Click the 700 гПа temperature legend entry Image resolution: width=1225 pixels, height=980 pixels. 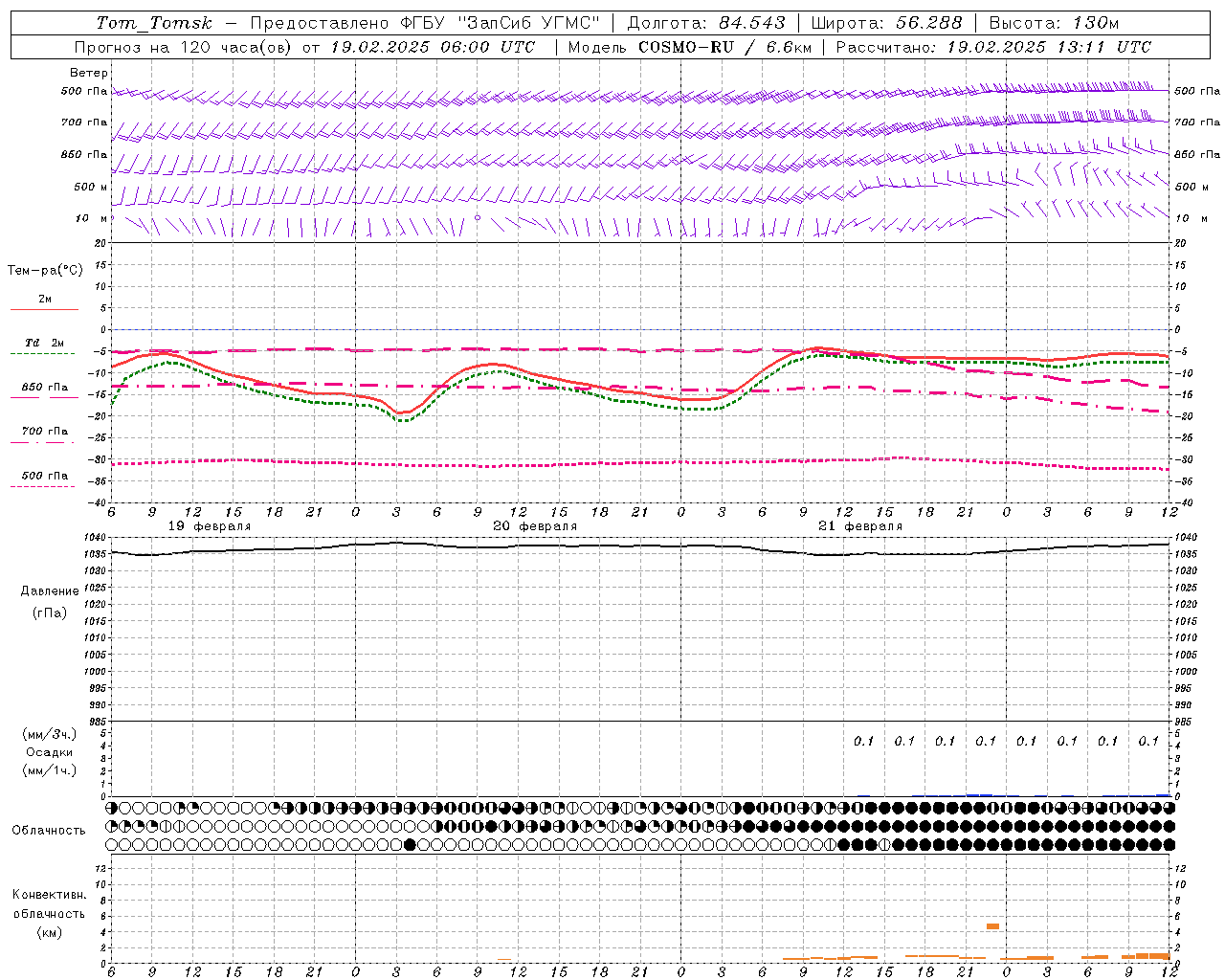45,432
